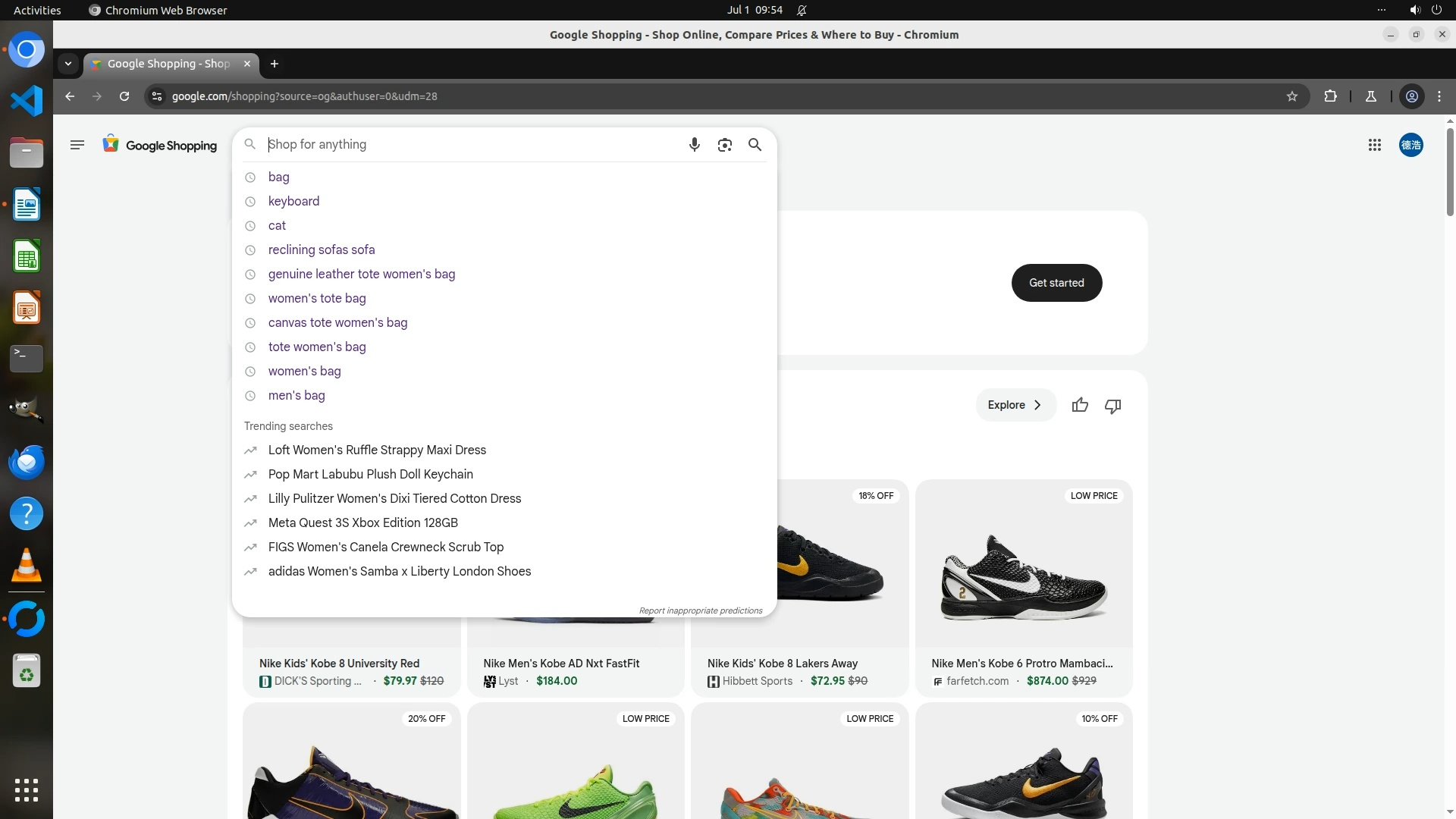Click the thumbs up feedback icon
1456x819 pixels.
coord(1080,406)
